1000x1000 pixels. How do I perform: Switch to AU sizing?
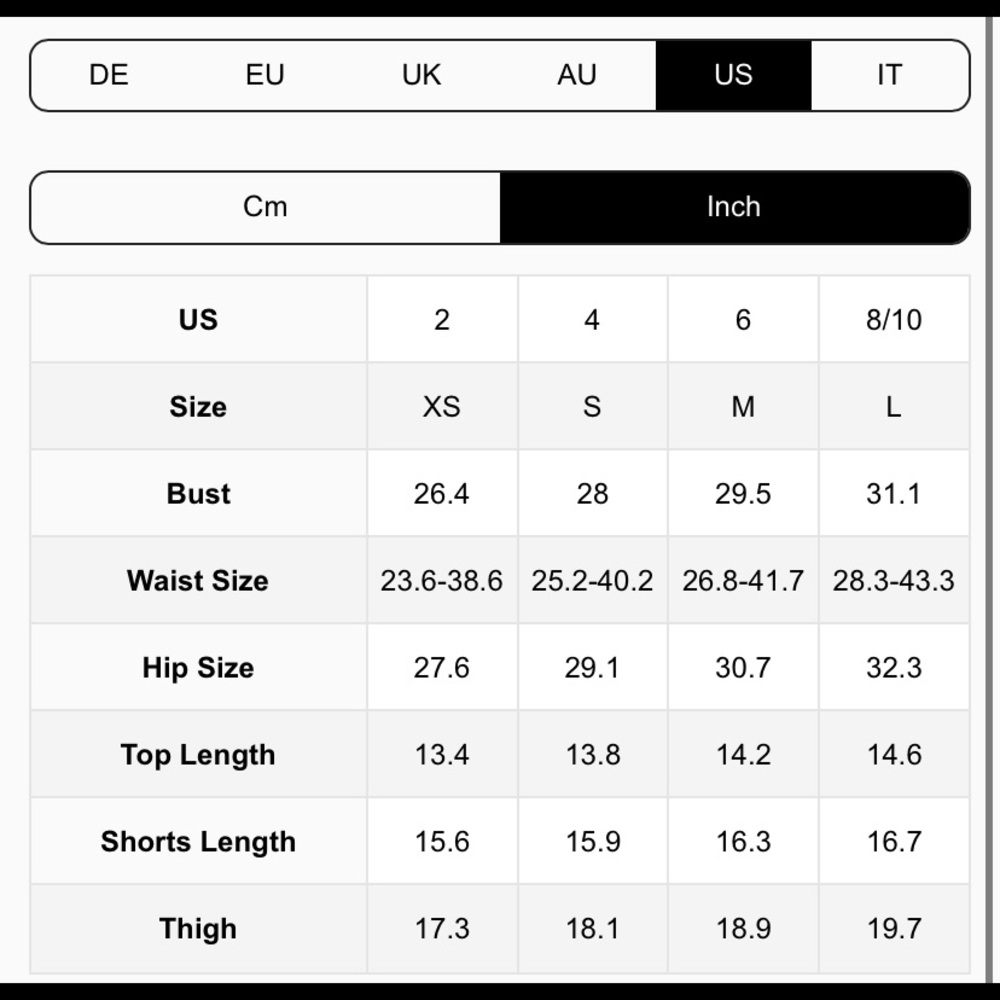(x=577, y=75)
